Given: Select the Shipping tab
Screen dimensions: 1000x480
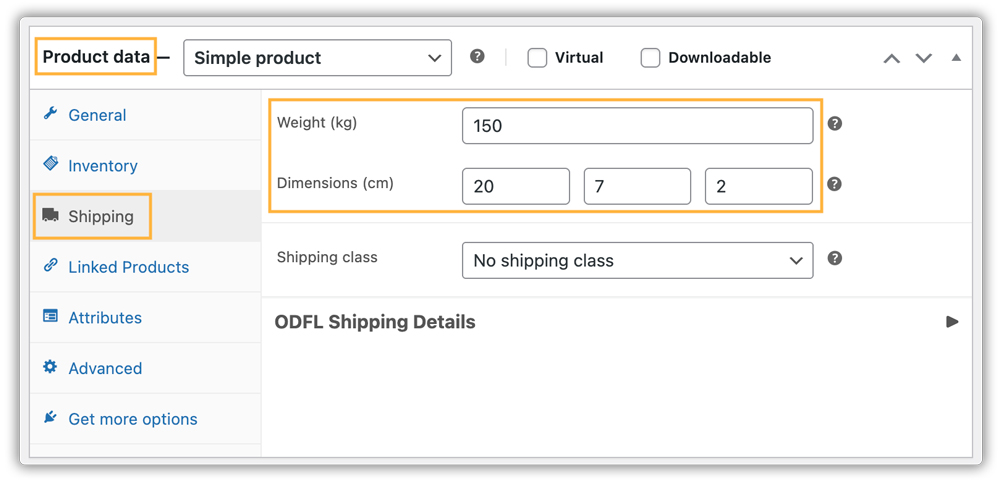Looking at the screenshot, I should [145, 216].
